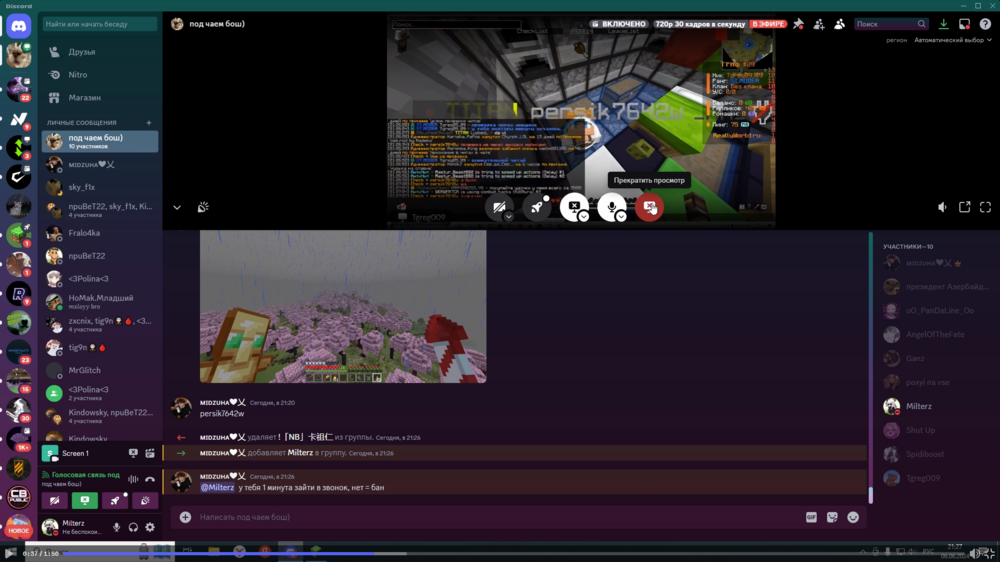Mute microphone in call controls
The width and height of the screenshot is (1000, 562).
pos(612,207)
